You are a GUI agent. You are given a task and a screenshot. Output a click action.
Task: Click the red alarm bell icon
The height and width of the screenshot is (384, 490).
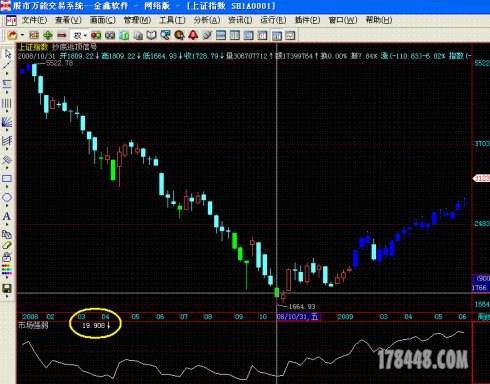coord(193,35)
